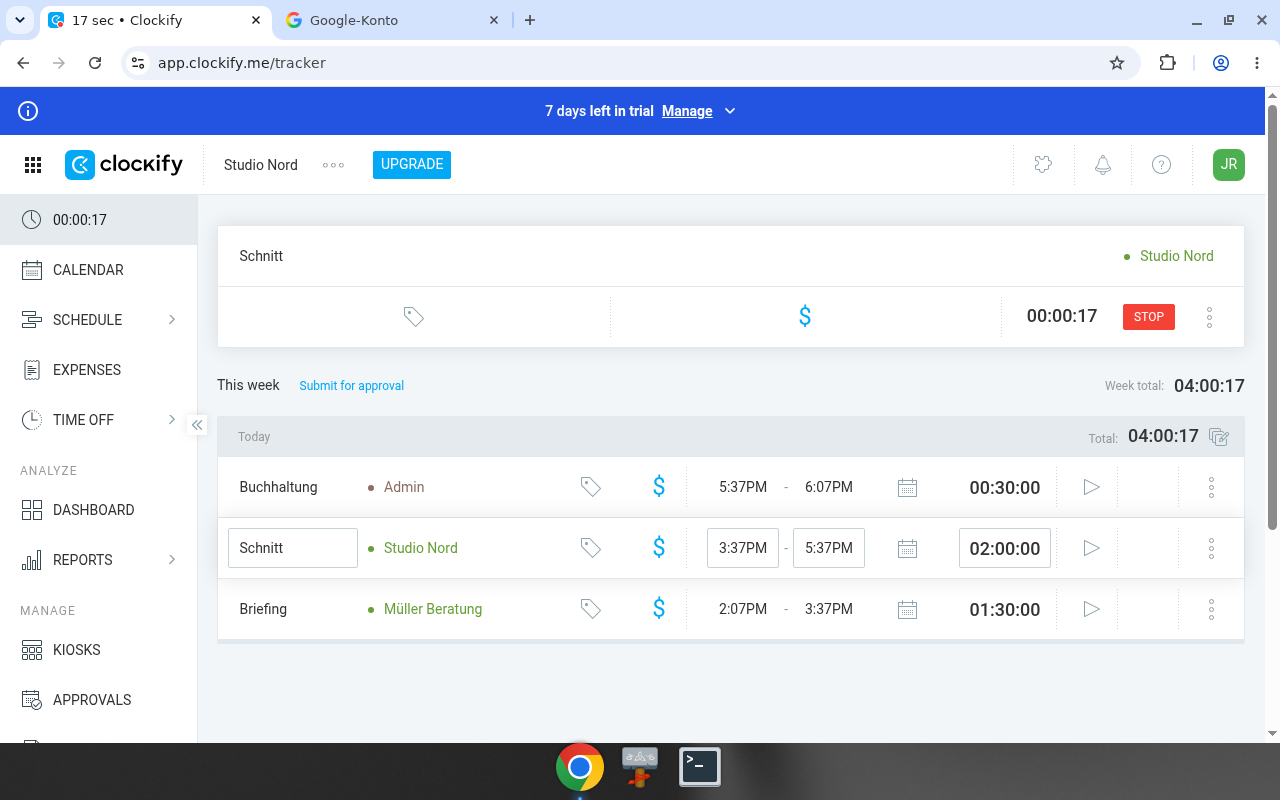This screenshot has height=800, width=1280.
Task: Click the bulk edit icon beside Today total
Action: (x=1218, y=436)
